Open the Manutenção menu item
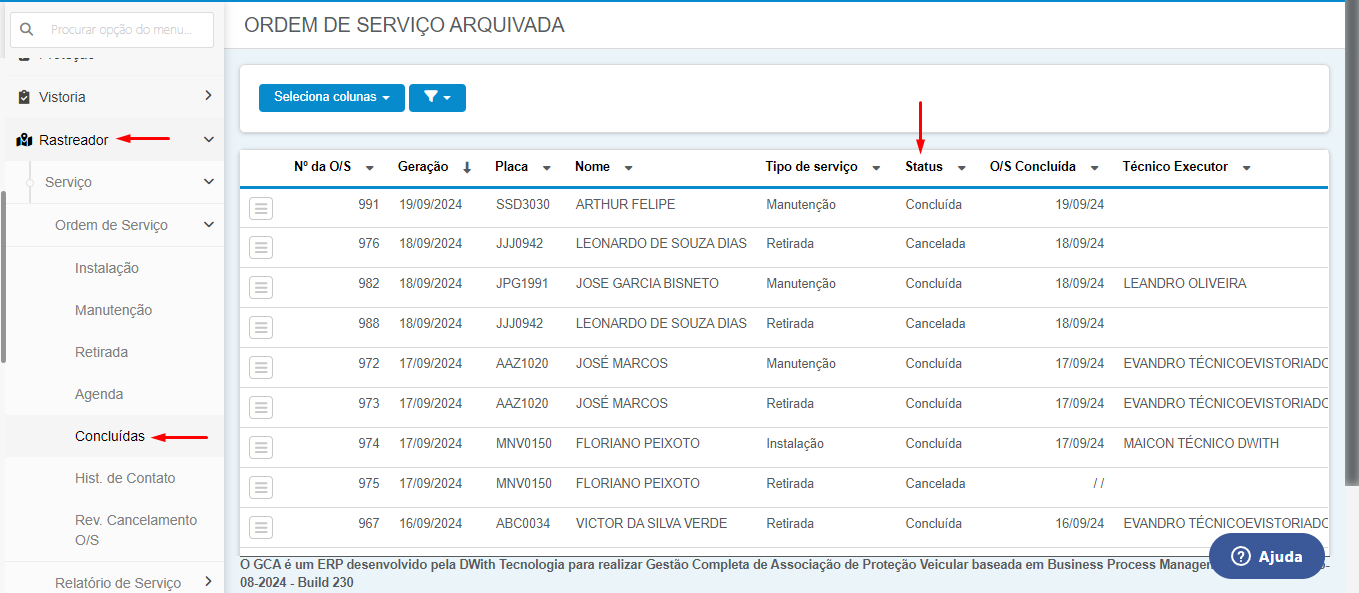 coord(114,310)
